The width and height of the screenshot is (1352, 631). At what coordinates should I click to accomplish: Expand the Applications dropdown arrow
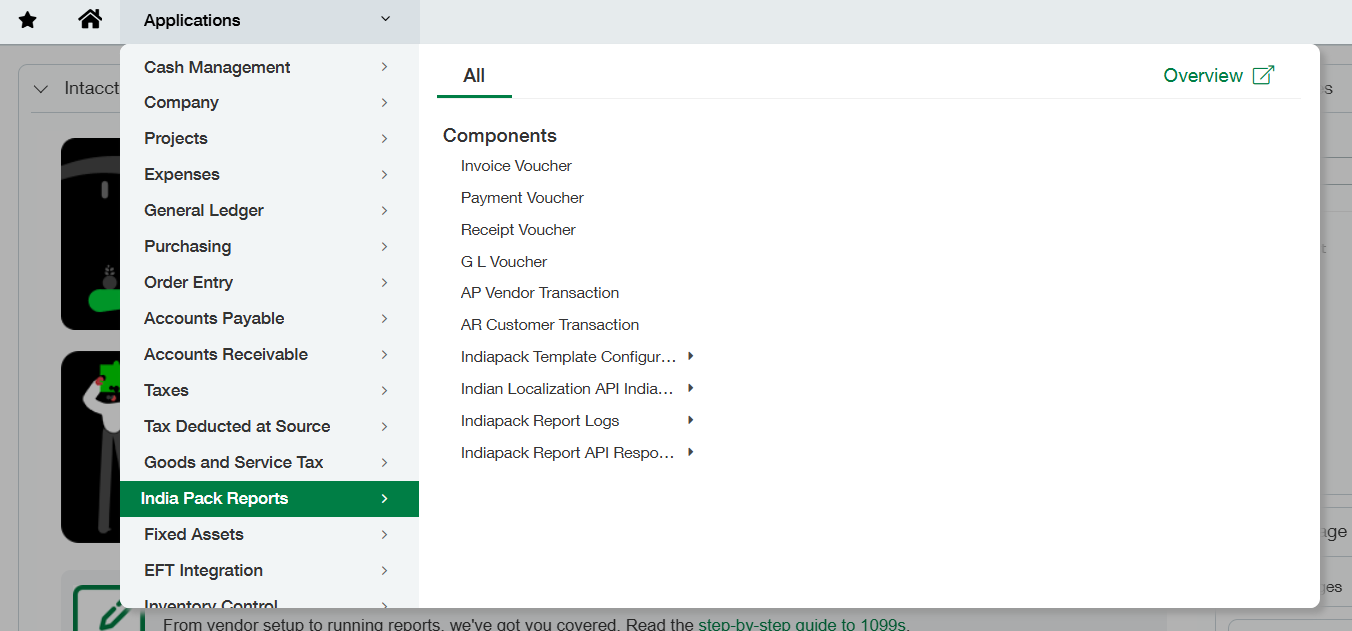point(386,20)
